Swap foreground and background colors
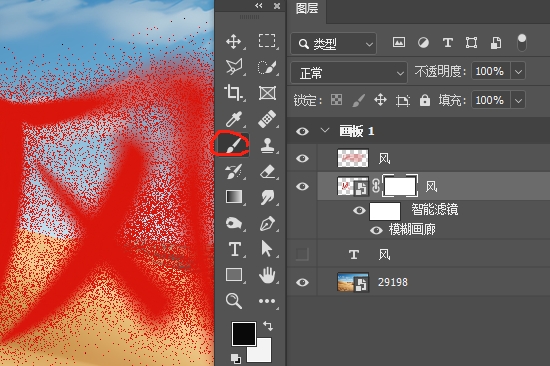The width and height of the screenshot is (550, 366). pos(268,326)
